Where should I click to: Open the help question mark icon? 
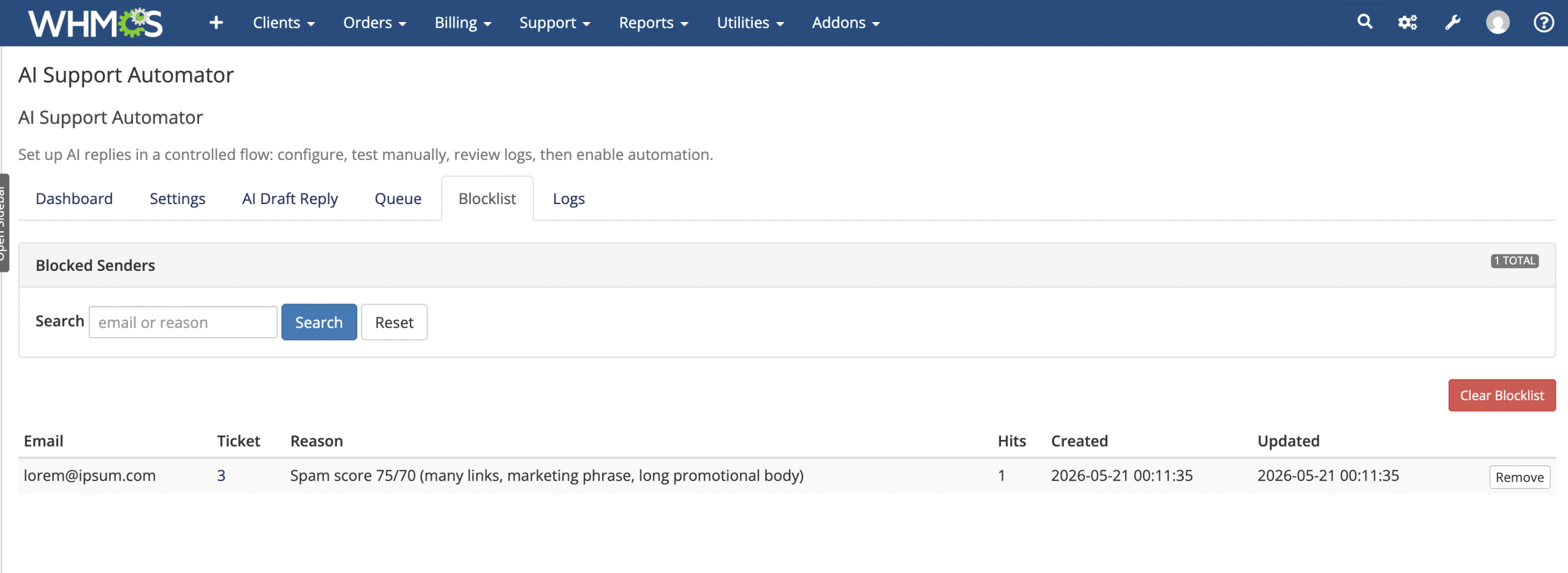(x=1543, y=23)
